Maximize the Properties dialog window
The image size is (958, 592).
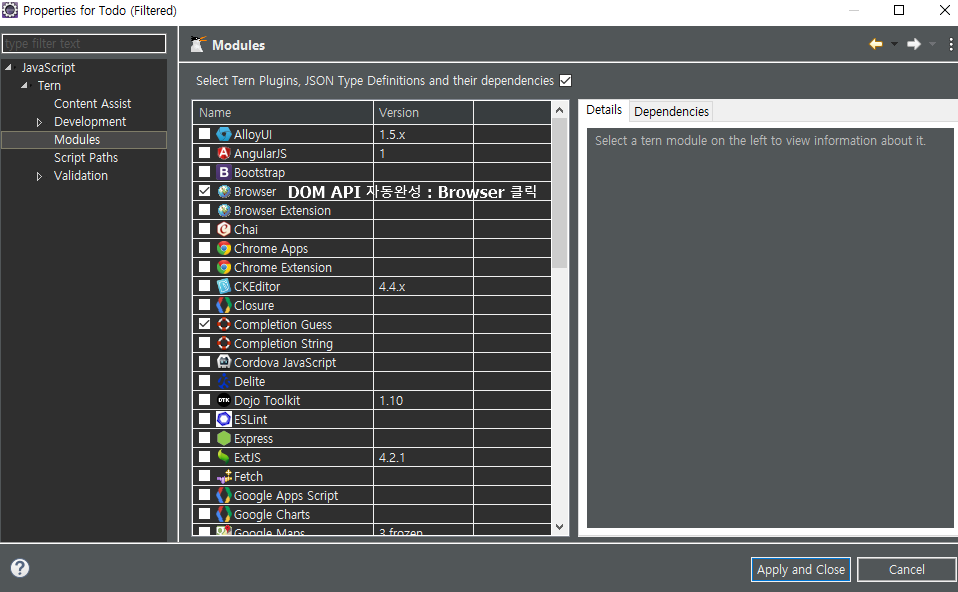click(x=899, y=10)
